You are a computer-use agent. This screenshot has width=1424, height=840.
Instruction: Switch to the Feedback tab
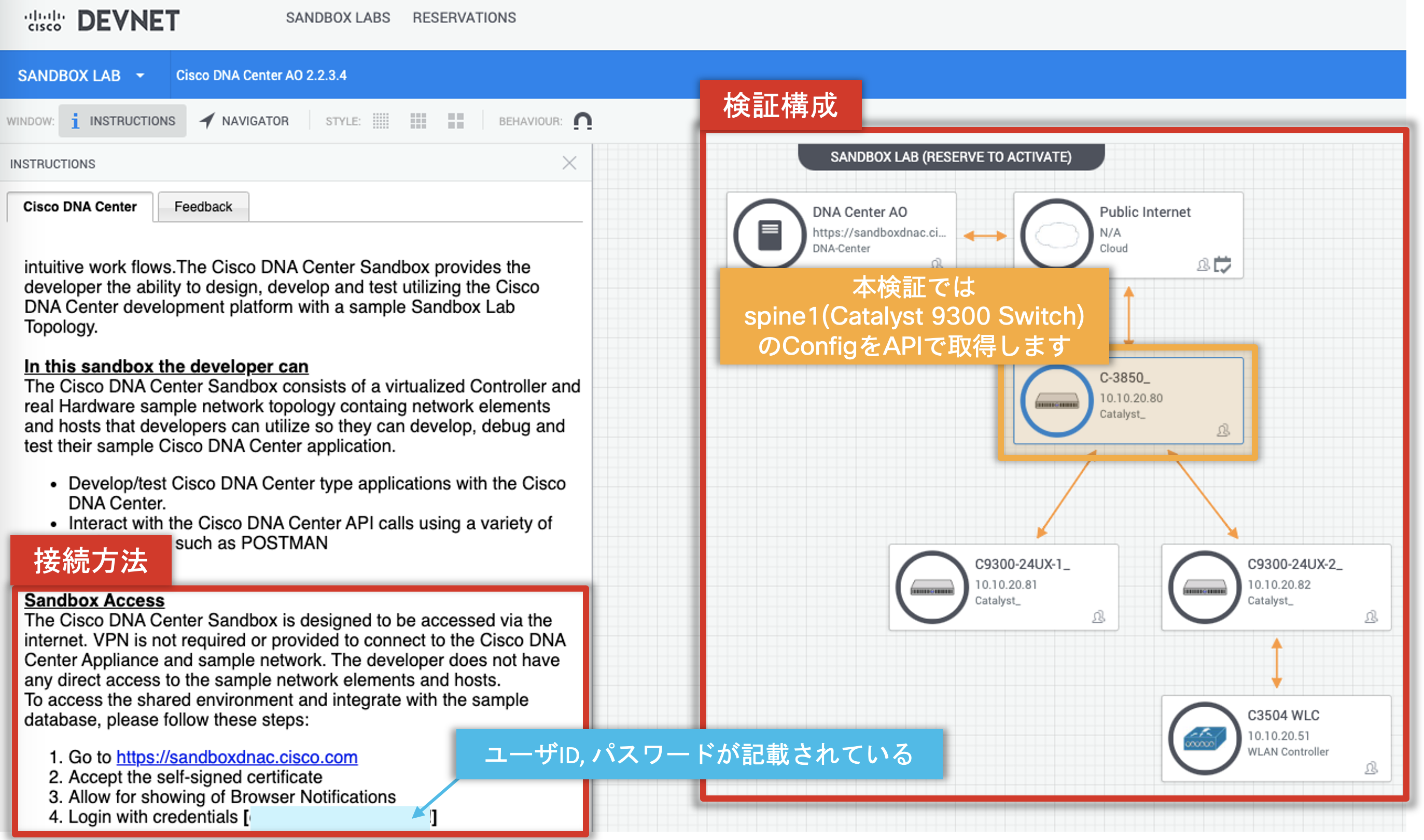pos(203,206)
